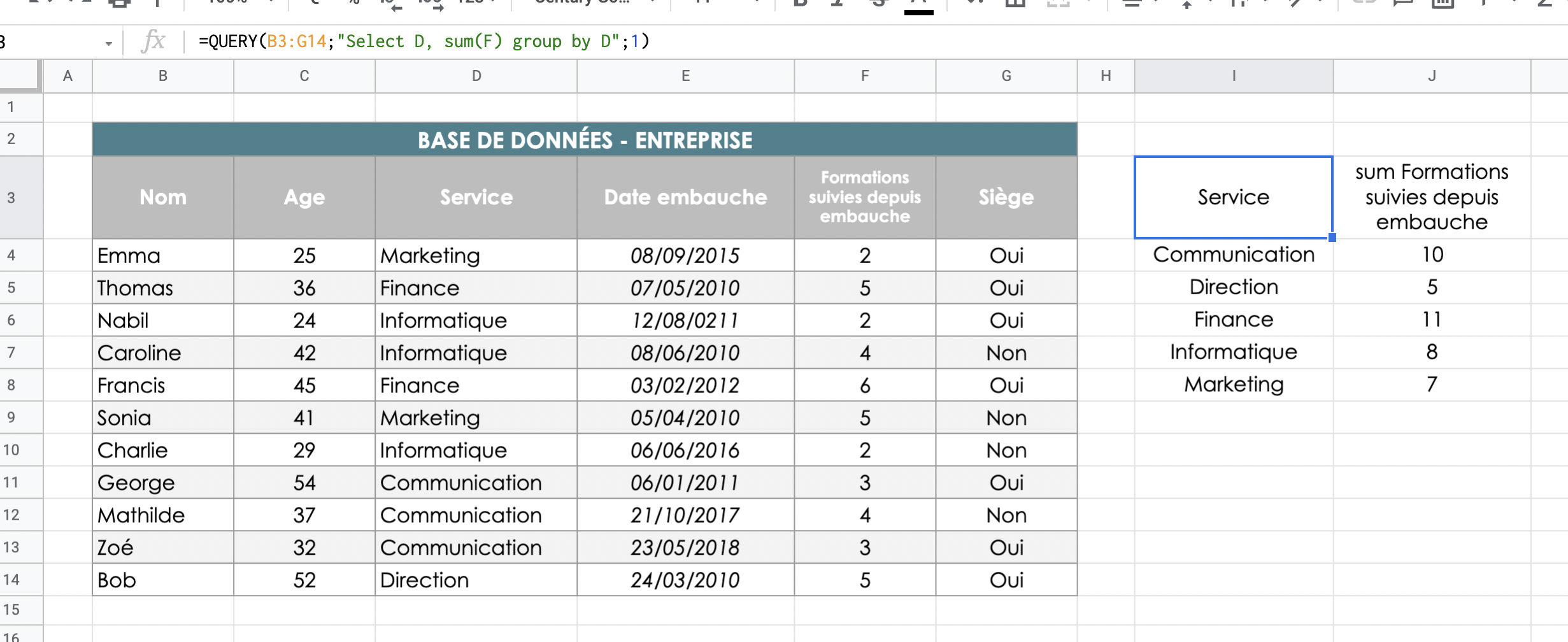The image size is (1568, 642).
Task: Click Caroline's Siège value Non
Action: coord(1006,353)
